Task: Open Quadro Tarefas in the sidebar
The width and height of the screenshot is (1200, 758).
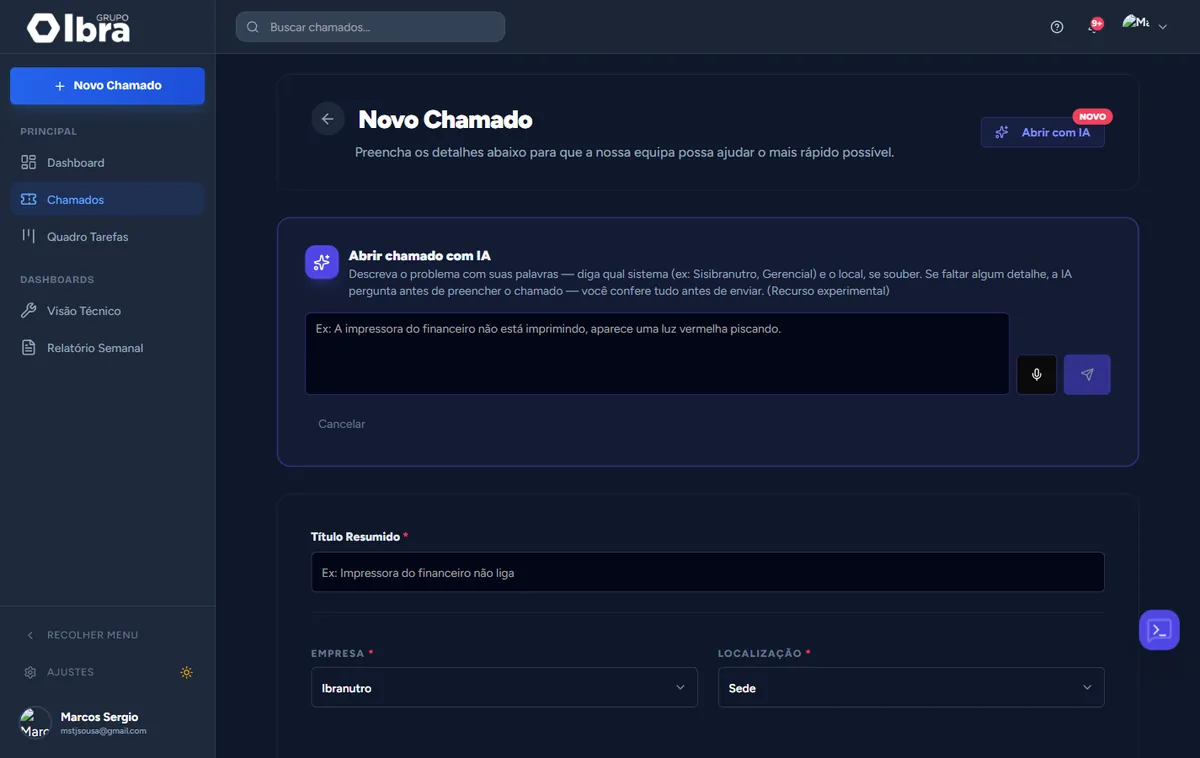Action: click(x=107, y=236)
